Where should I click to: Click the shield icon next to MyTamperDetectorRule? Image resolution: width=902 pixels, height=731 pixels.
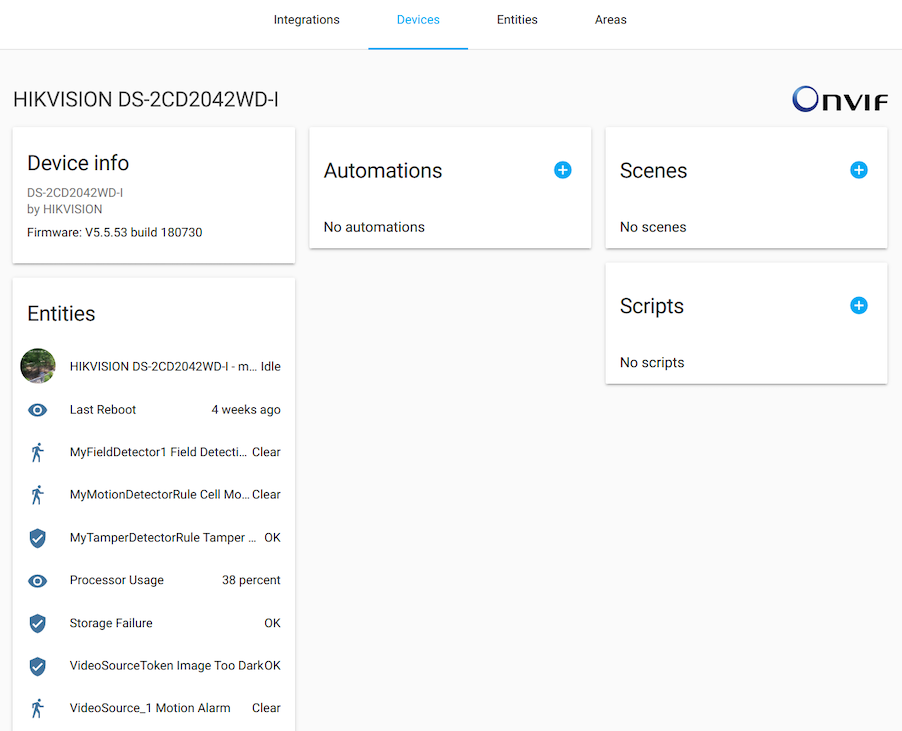37,537
